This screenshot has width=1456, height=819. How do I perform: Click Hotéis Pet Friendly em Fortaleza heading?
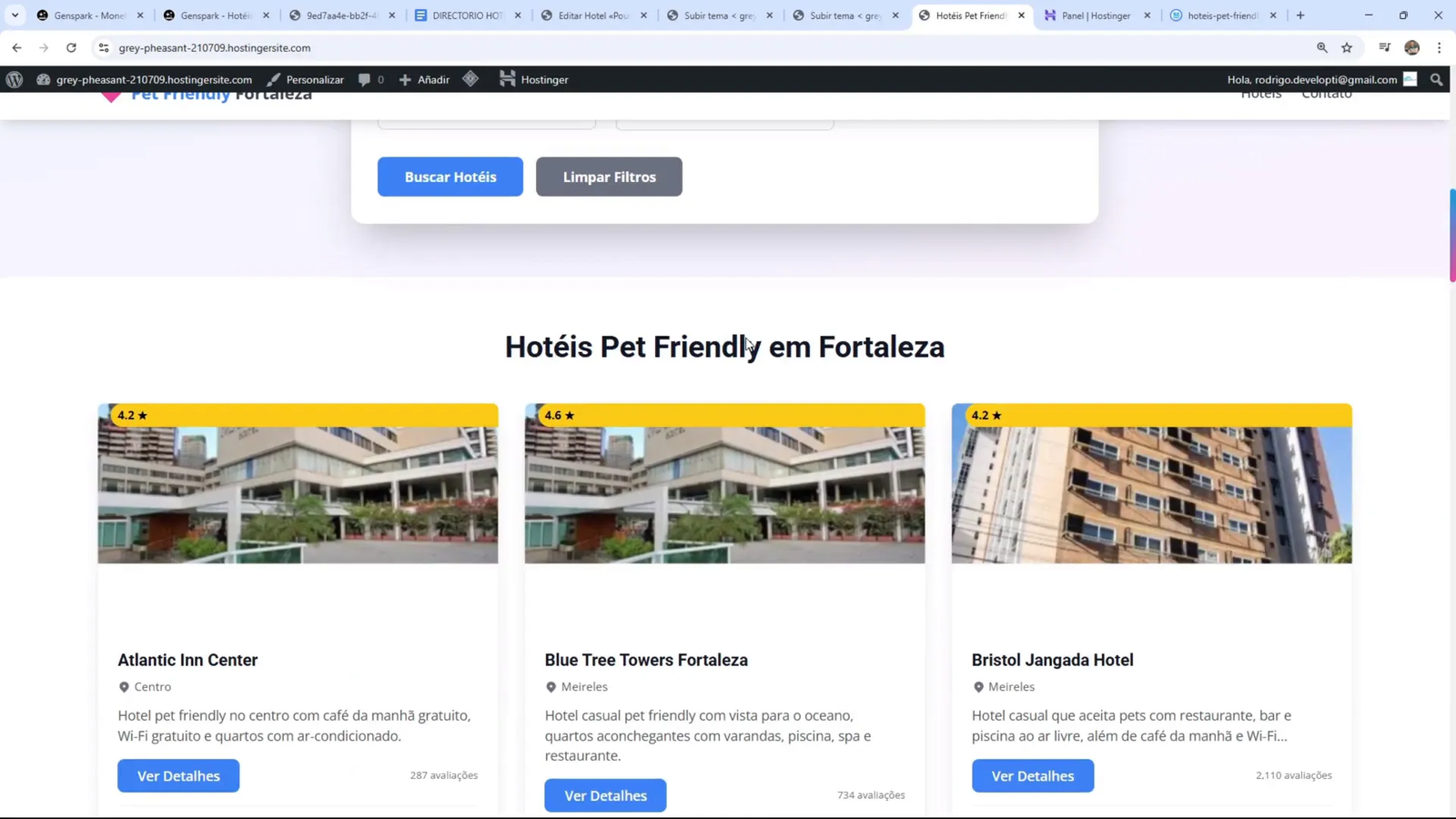[724, 347]
